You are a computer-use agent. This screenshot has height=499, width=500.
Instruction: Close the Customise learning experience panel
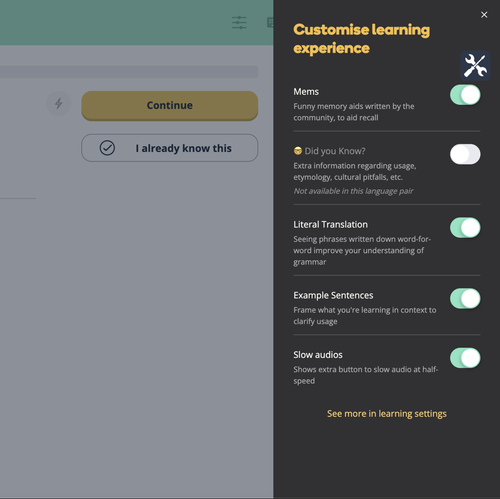pyautogui.click(x=484, y=15)
